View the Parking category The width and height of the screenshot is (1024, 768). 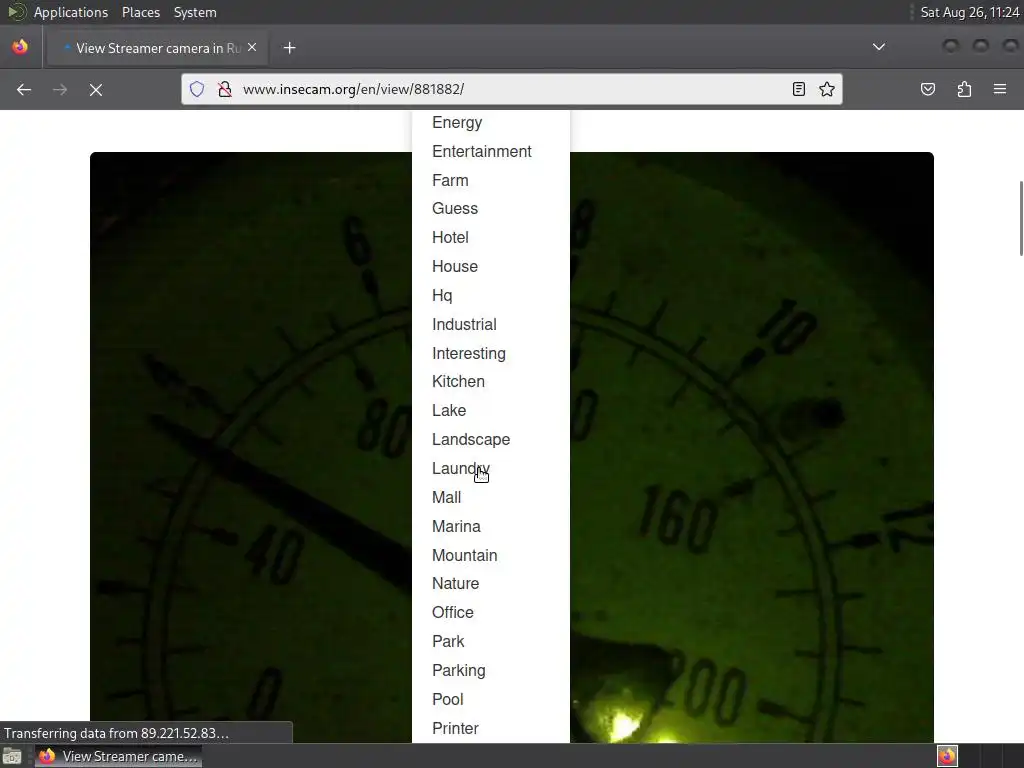point(458,671)
